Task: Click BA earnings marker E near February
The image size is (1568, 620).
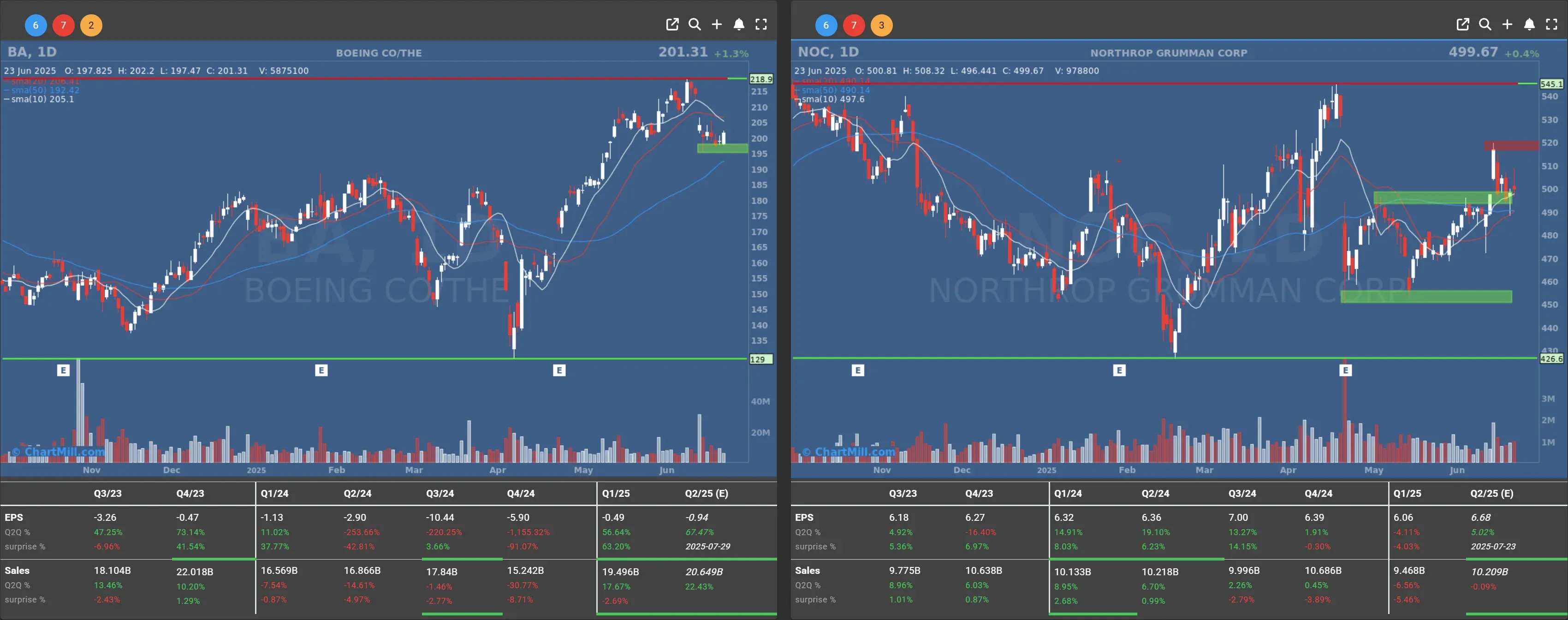Action: (x=321, y=370)
